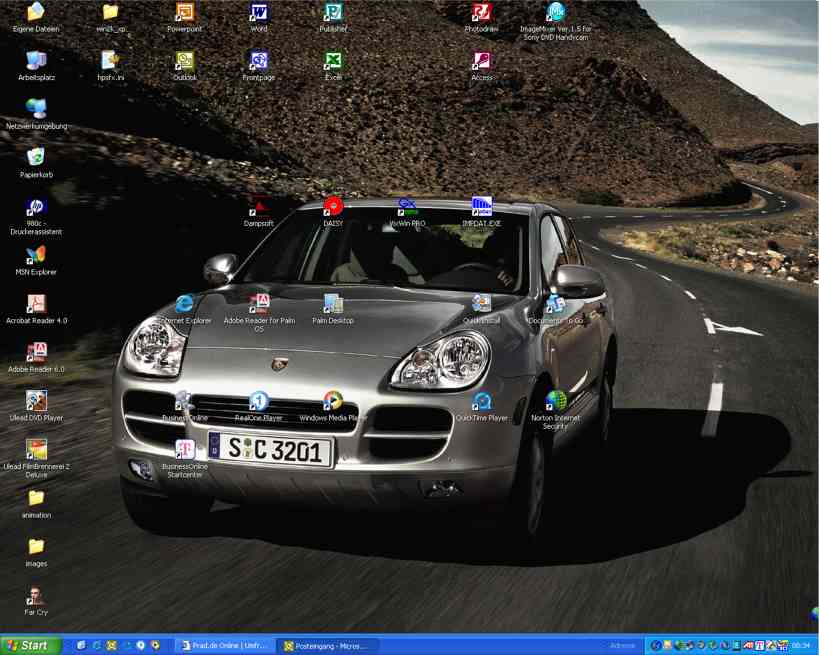Select the Arbeitsplatz icon
Image resolution: width=819 pixels, height=655 pixels.
(x=36, y=61)
